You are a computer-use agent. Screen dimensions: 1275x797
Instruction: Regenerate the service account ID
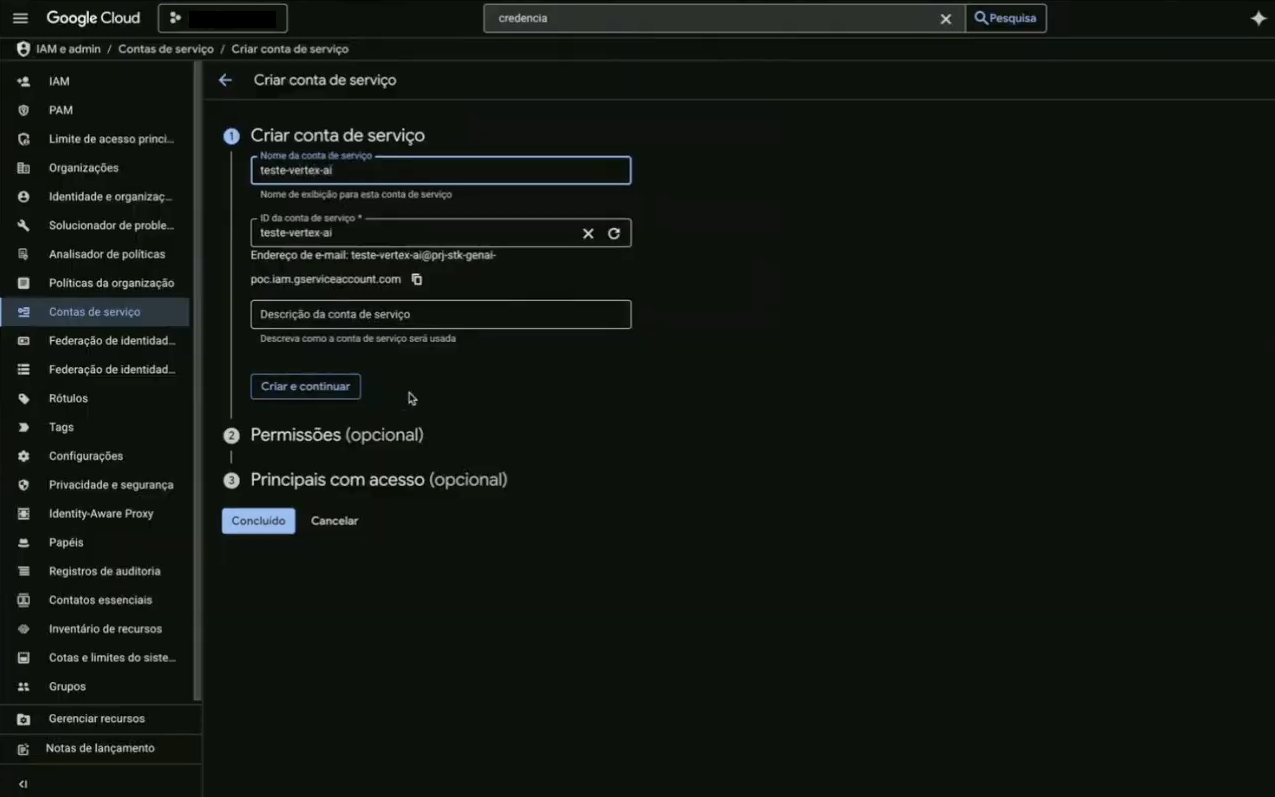pos(614,233)
